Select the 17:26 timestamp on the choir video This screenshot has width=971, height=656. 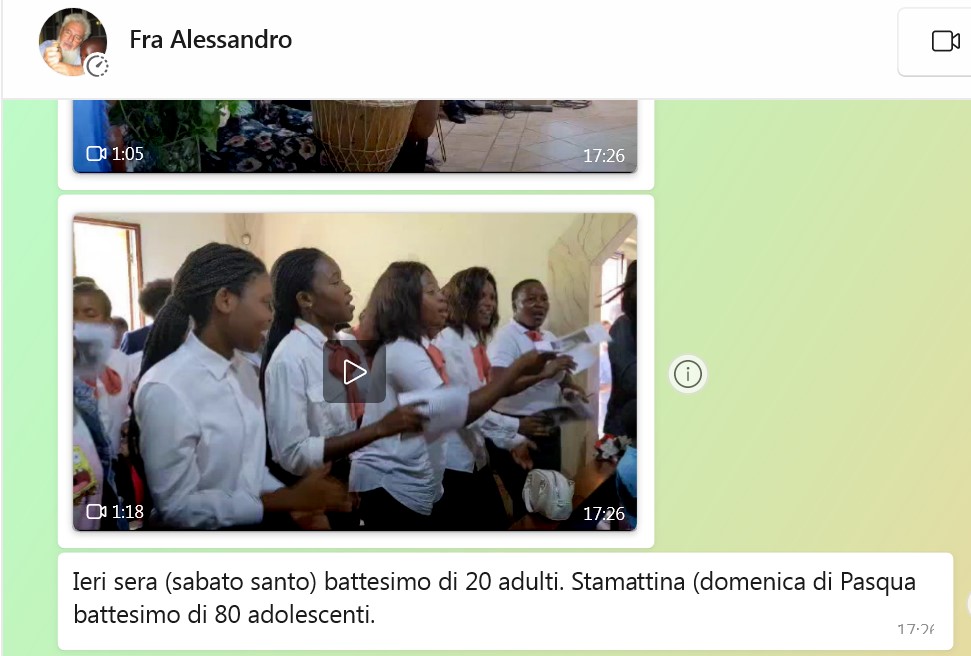click(604, 514)
